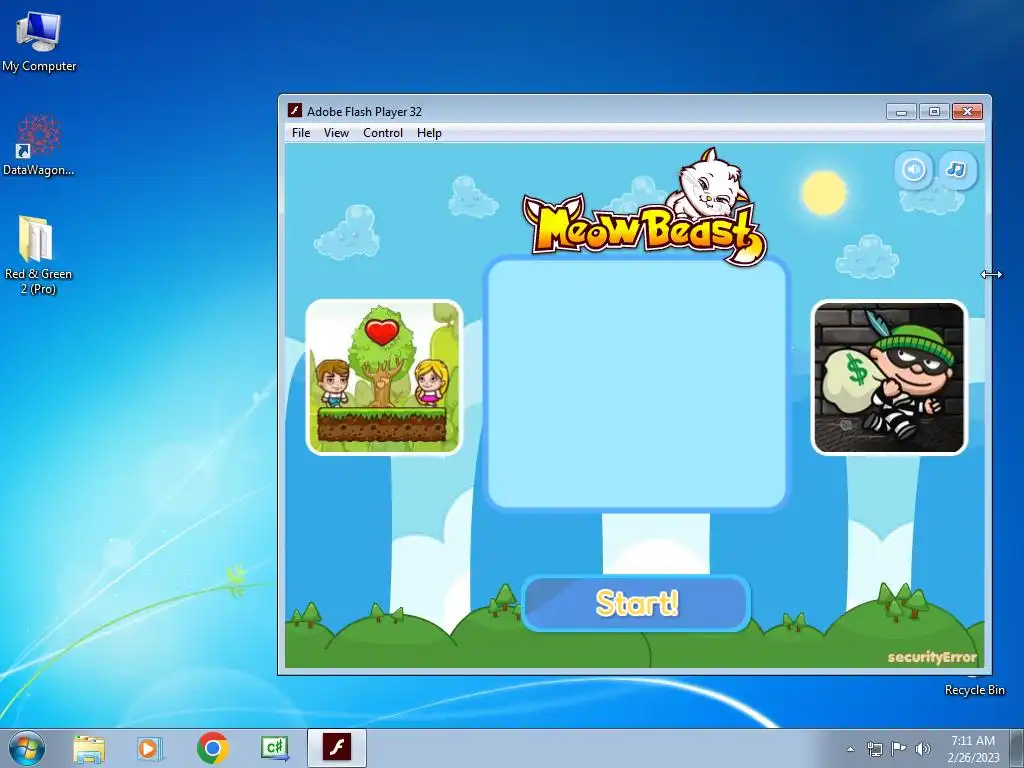Show hidden system tray icons arrow
This screenshot has height=768, width=1024.
coord(850,749)
